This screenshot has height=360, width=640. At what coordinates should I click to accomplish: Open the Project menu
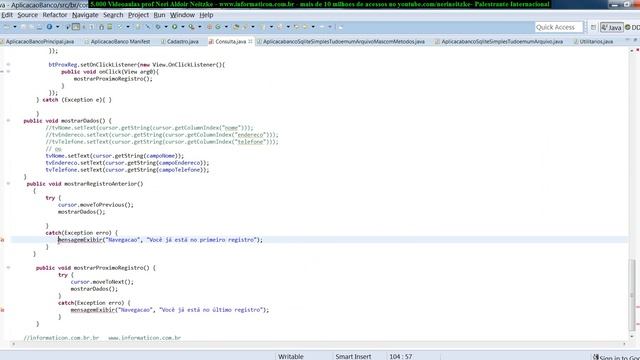[x=138, y=15]
